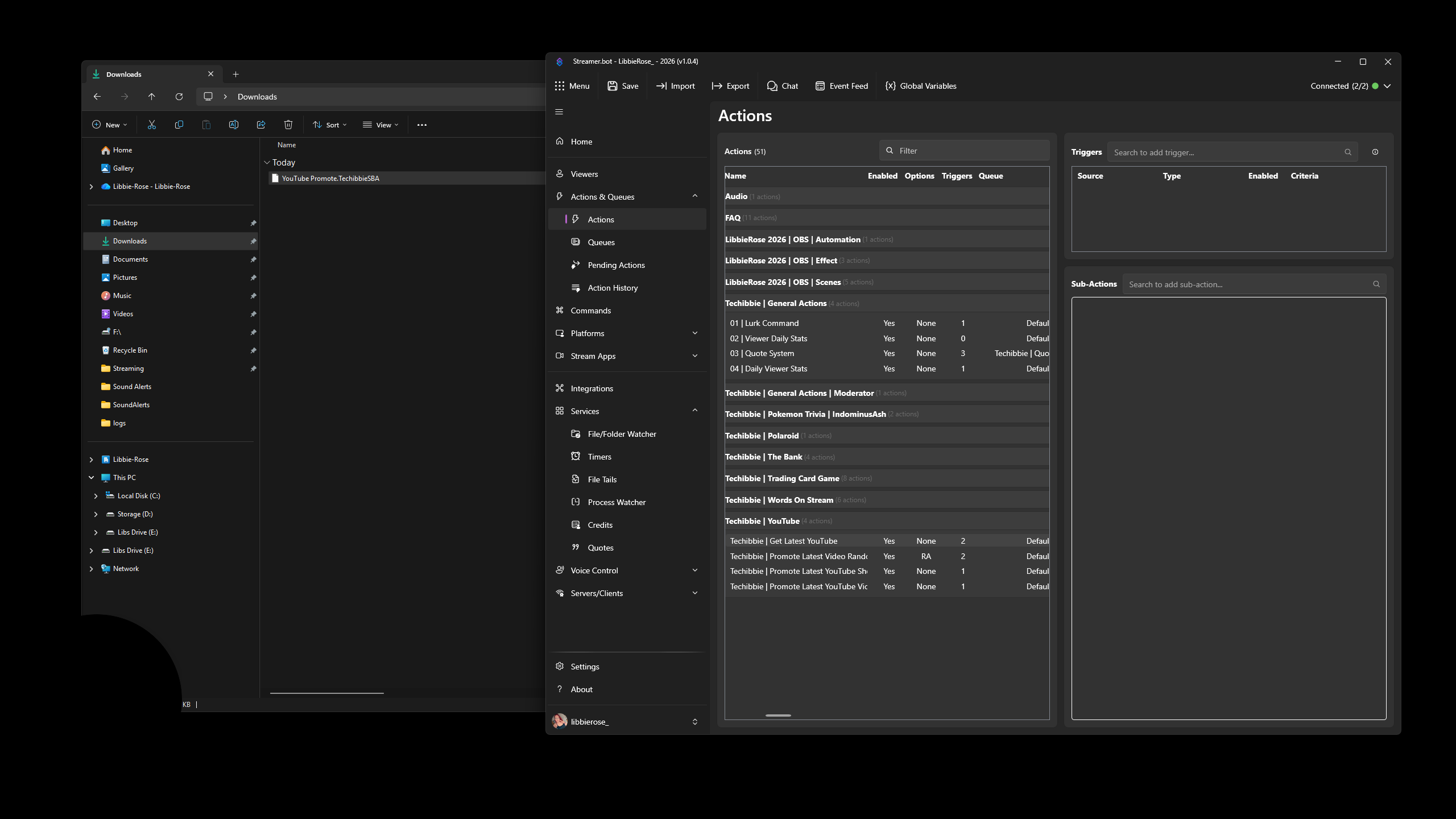The image size is (1456, 819).
Task: Expand Local Disk (C:) in File Explorer tree
Action: pyautogui.click(x=96, y=496)
